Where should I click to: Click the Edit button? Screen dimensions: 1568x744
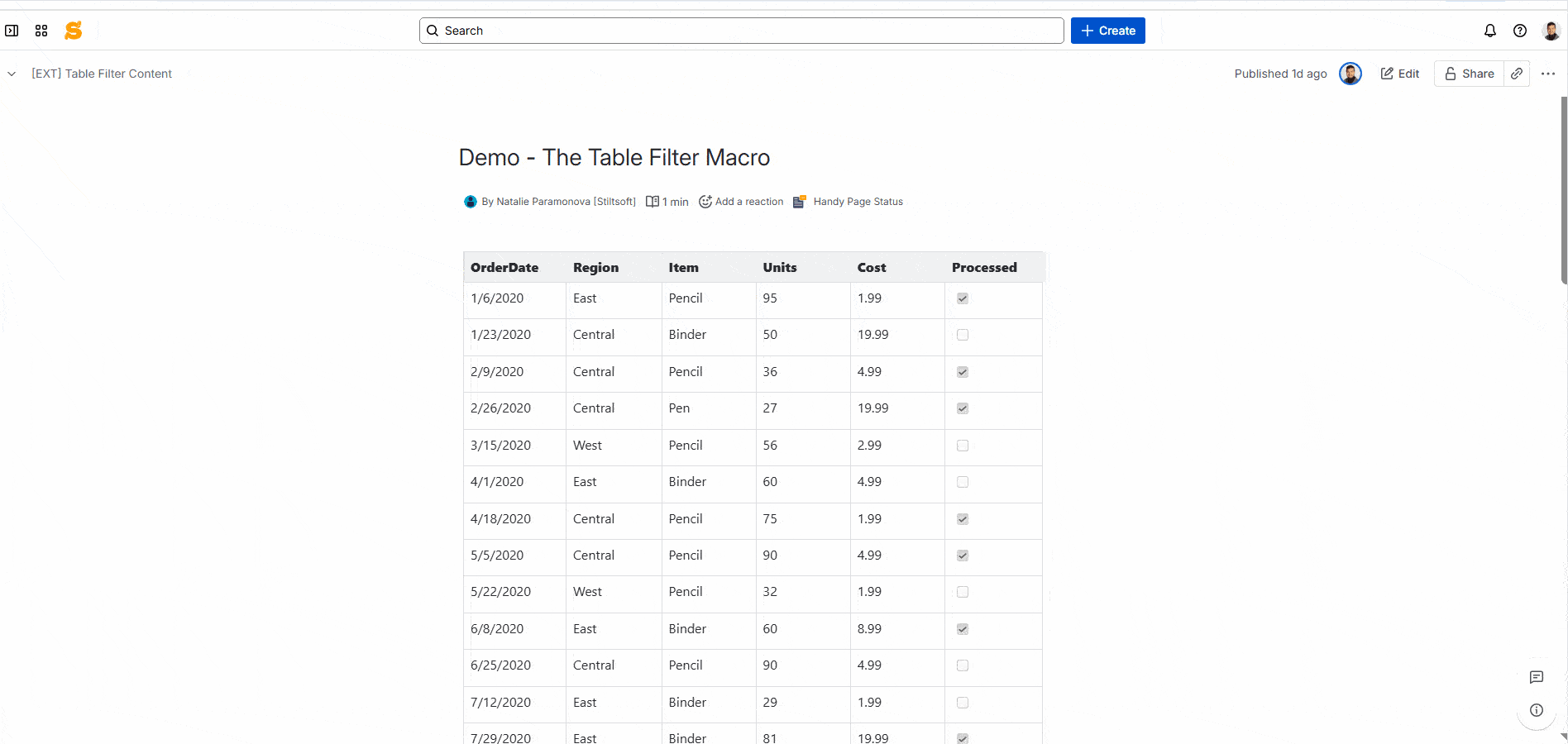pos(1399,74)
